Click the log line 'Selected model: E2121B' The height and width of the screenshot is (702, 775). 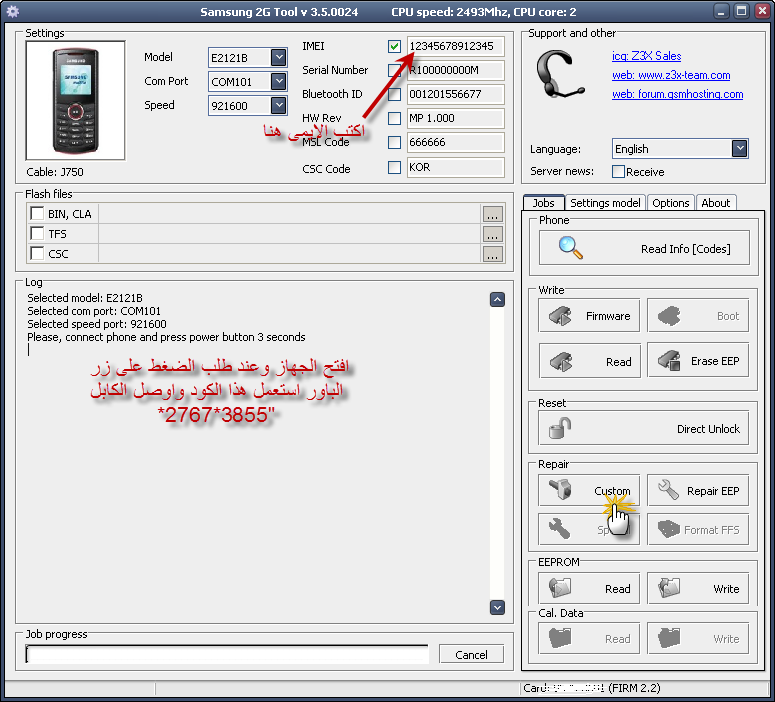tap(85, 298)
